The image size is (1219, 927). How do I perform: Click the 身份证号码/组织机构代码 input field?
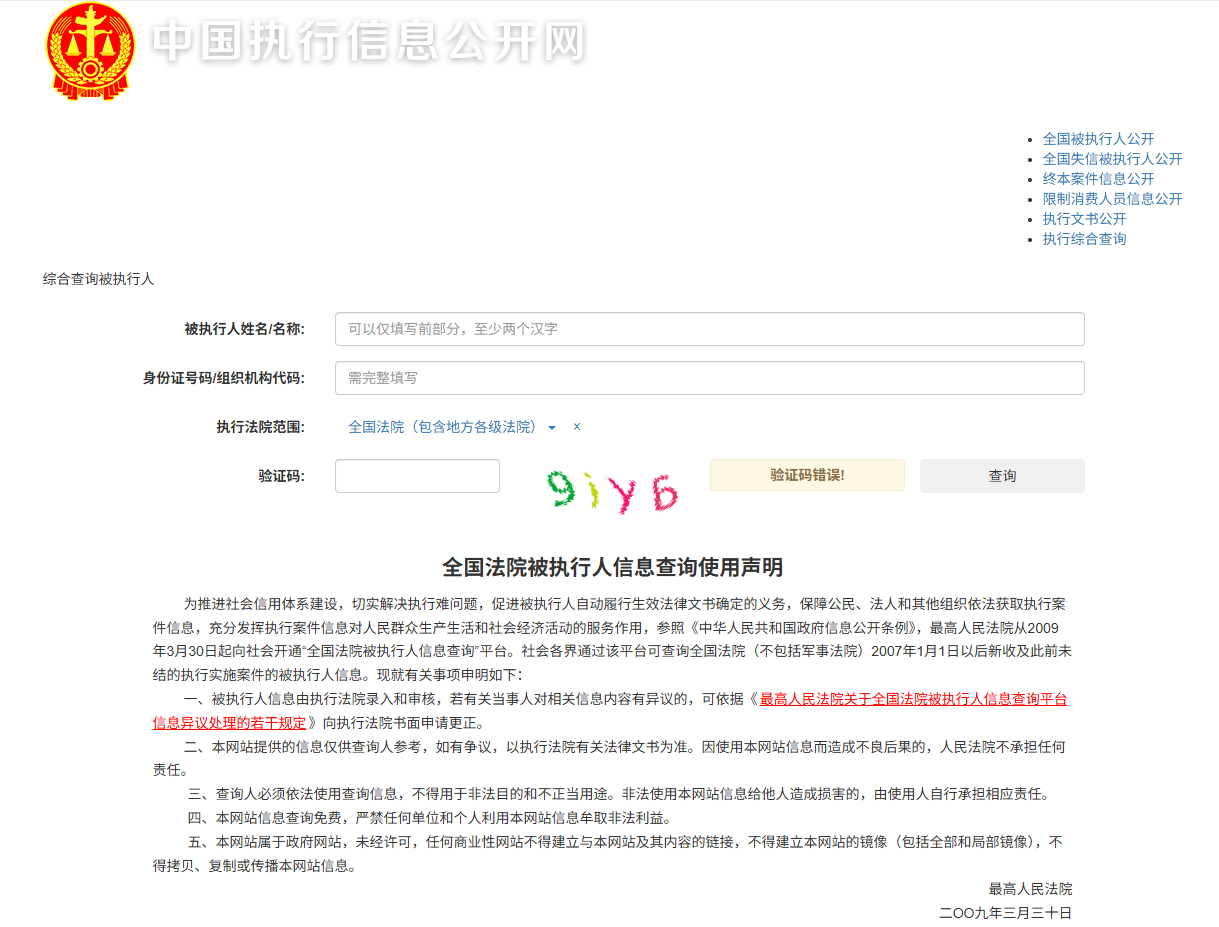pos(709,378)
